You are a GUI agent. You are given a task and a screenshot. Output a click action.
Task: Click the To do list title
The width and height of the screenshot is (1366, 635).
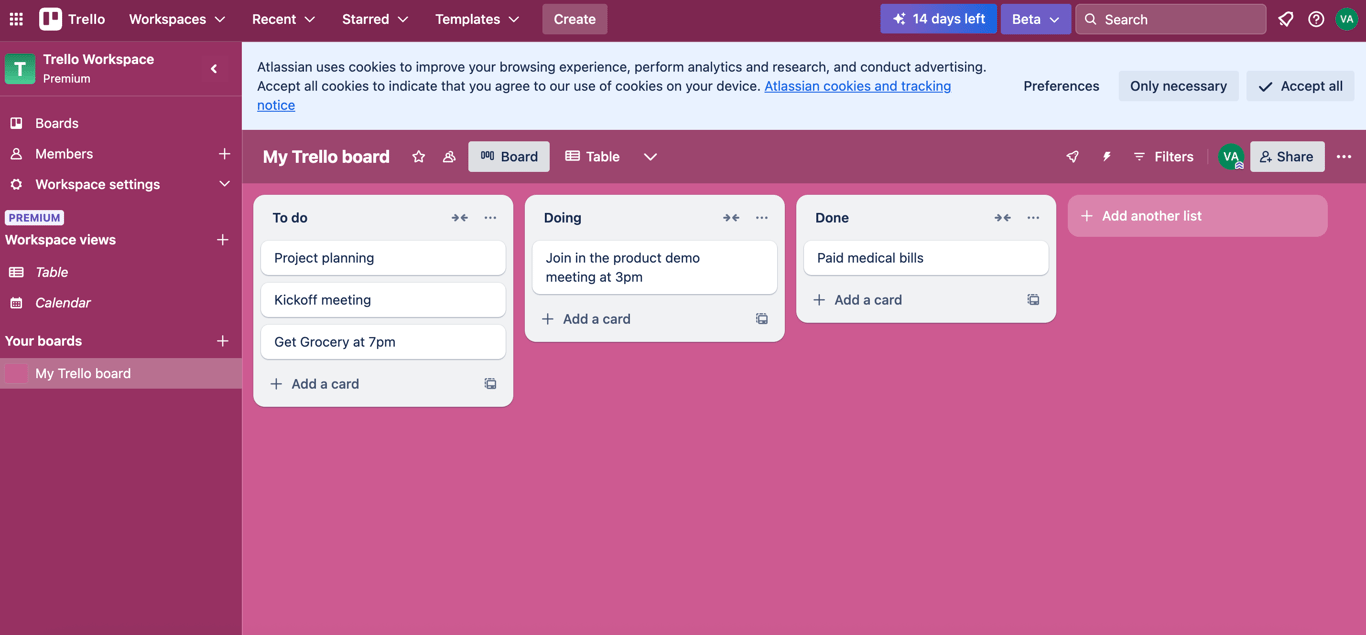tap(290, 218)
